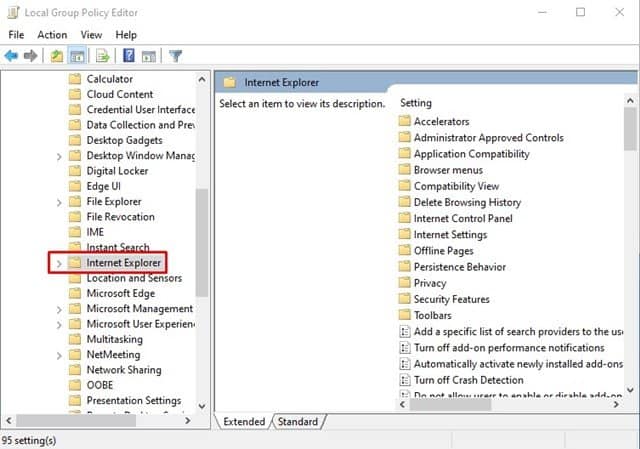Expand the NetMeeting tree node

[59, 355]
